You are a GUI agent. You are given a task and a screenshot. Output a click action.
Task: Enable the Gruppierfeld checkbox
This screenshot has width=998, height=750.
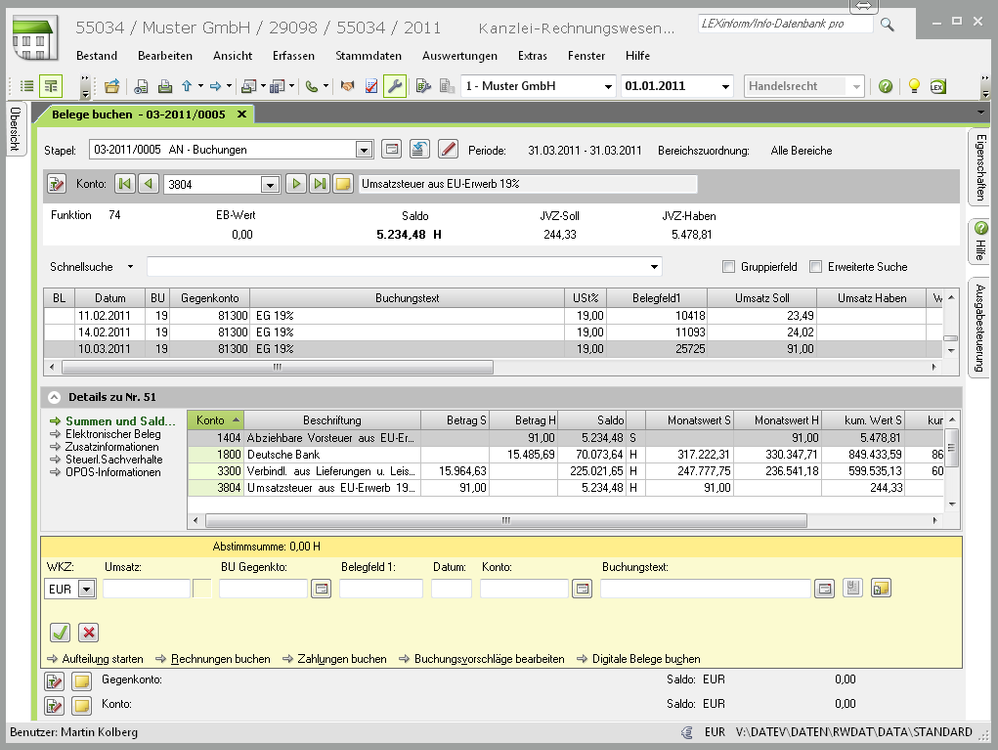click(x=729, y=267)
